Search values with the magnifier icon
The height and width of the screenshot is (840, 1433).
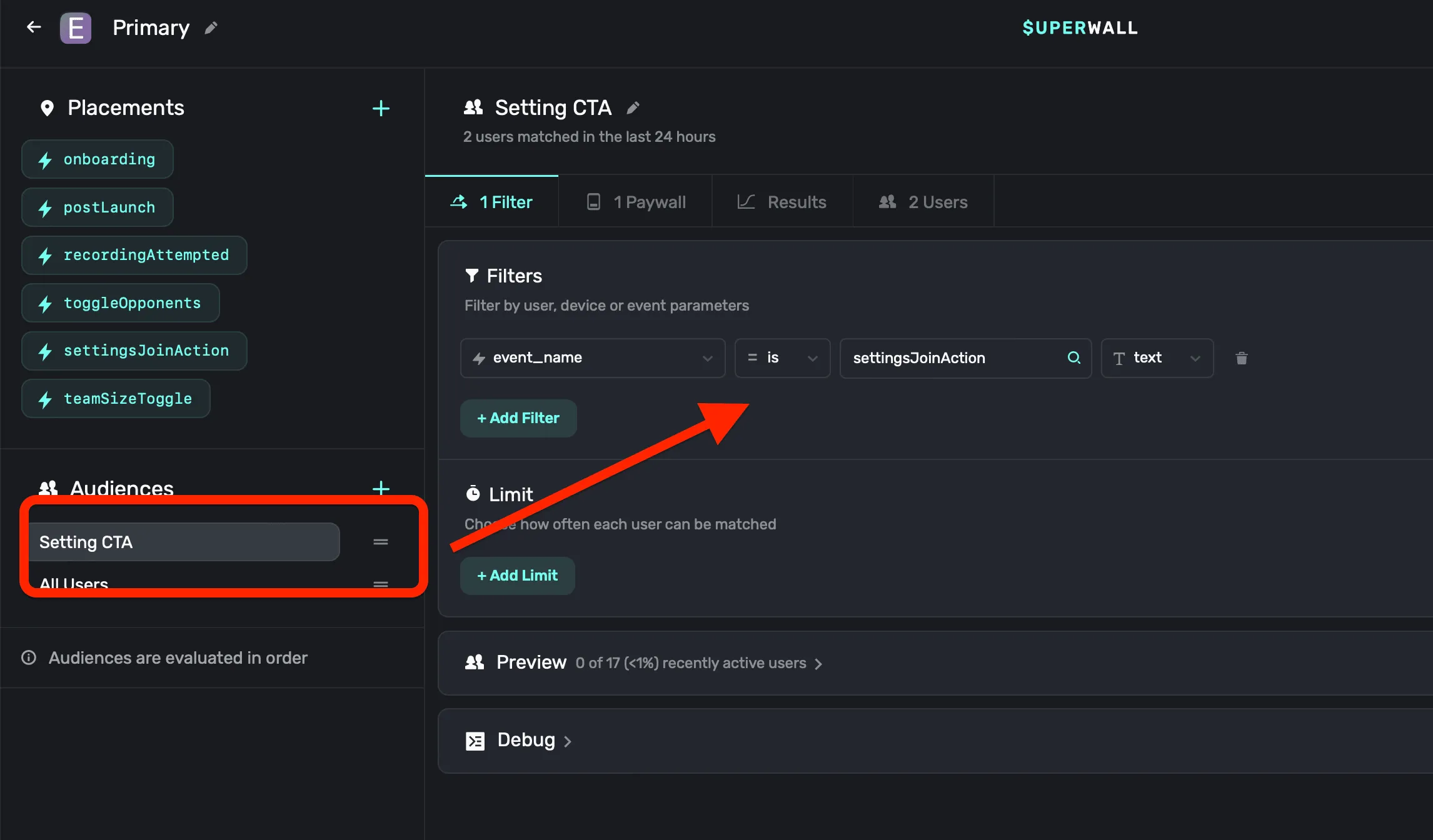coord(1073,357)
